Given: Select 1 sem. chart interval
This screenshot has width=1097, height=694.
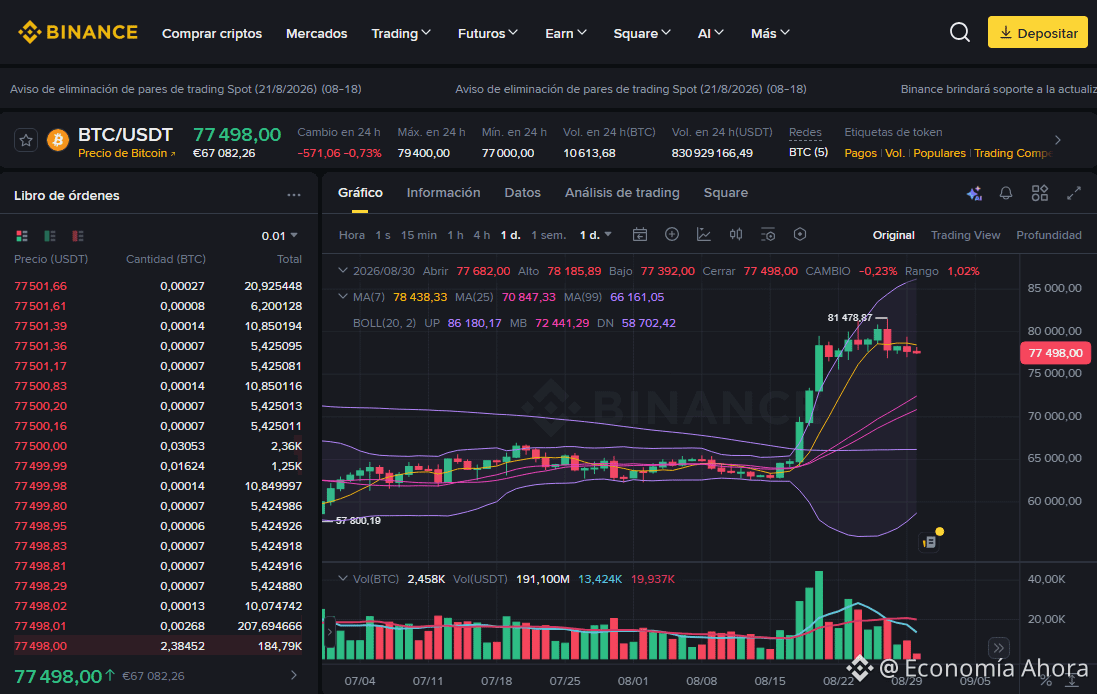Looking at the screenshot, I should tap(548, 235).
